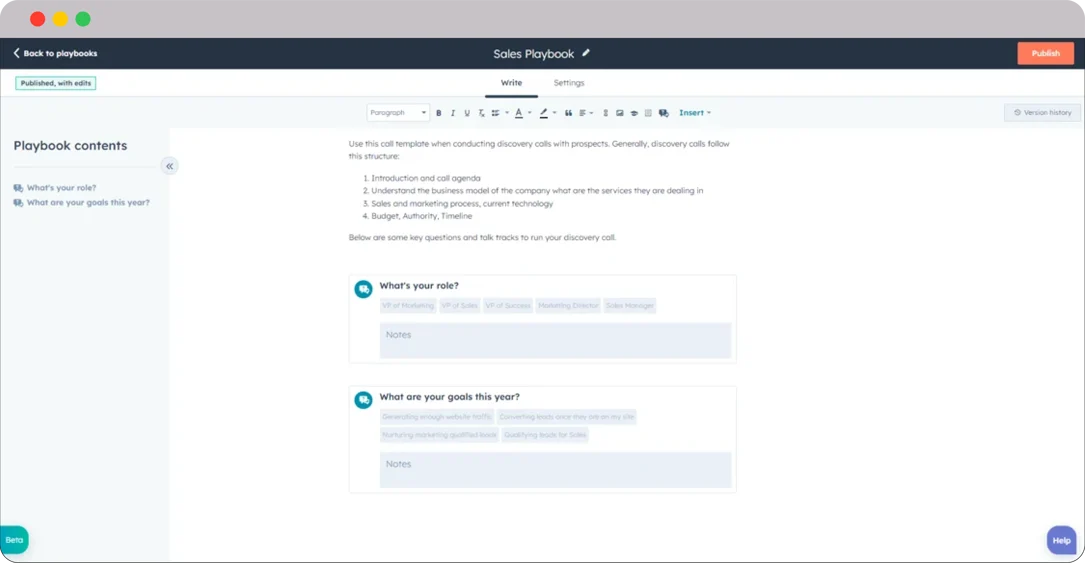
Task: Insert a table with the grid icon
Action: [x=648, y=113]
